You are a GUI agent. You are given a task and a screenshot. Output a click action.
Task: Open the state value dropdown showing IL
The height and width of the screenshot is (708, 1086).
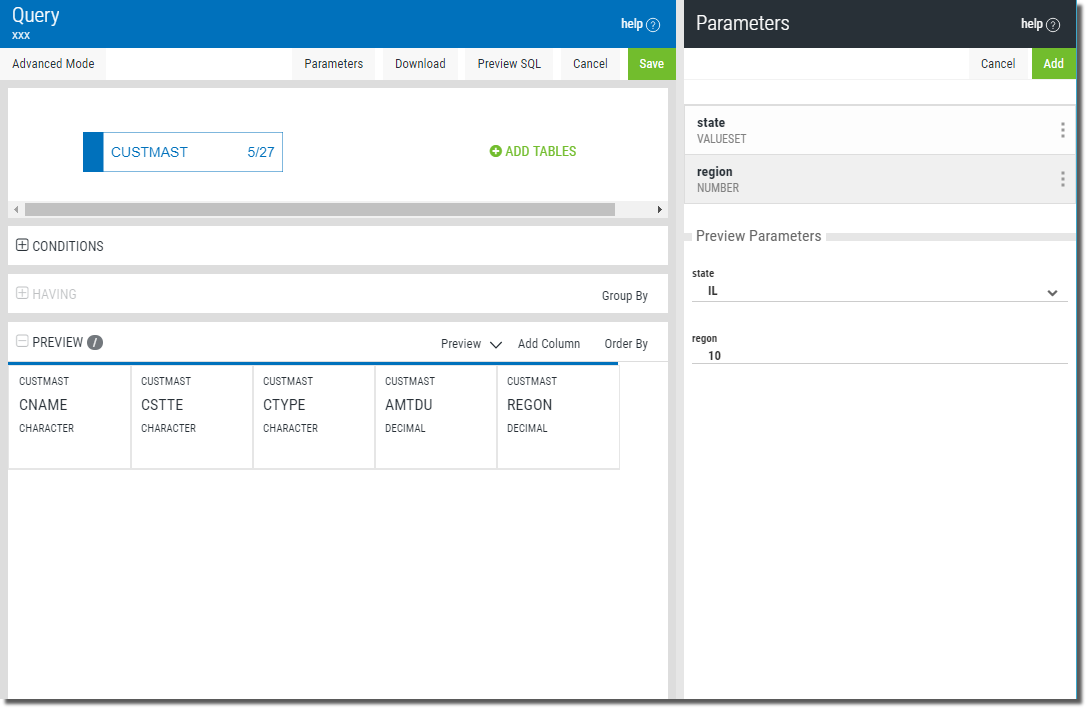pyautogui.click(x=880, y=292)
